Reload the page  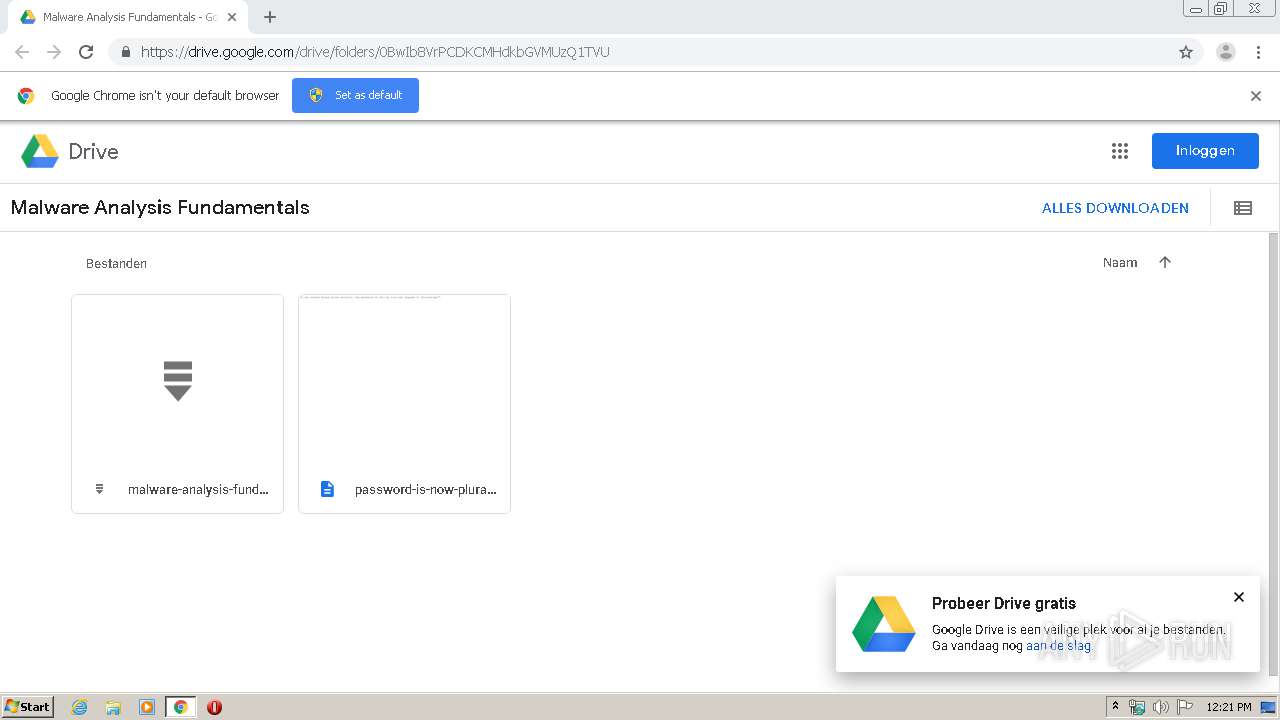(x=86, y=52)
